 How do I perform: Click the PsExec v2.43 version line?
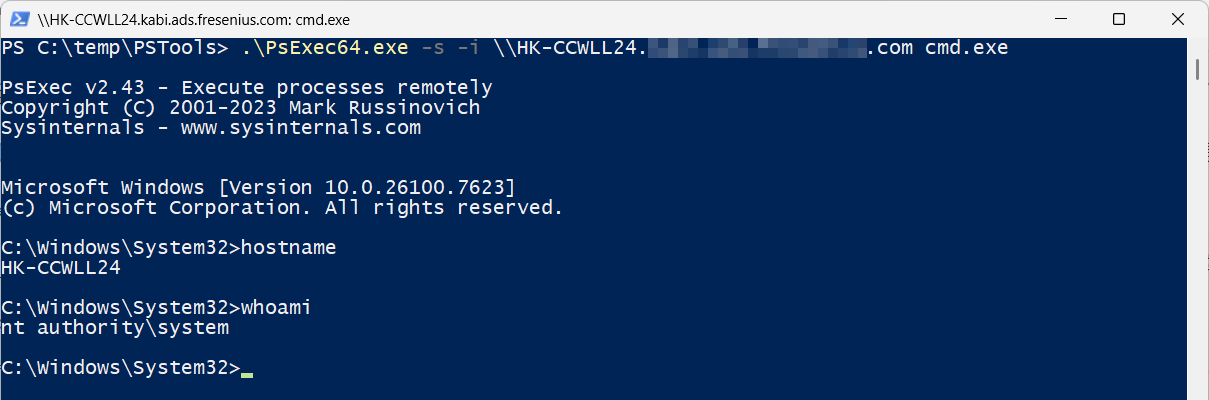[246, 88]
